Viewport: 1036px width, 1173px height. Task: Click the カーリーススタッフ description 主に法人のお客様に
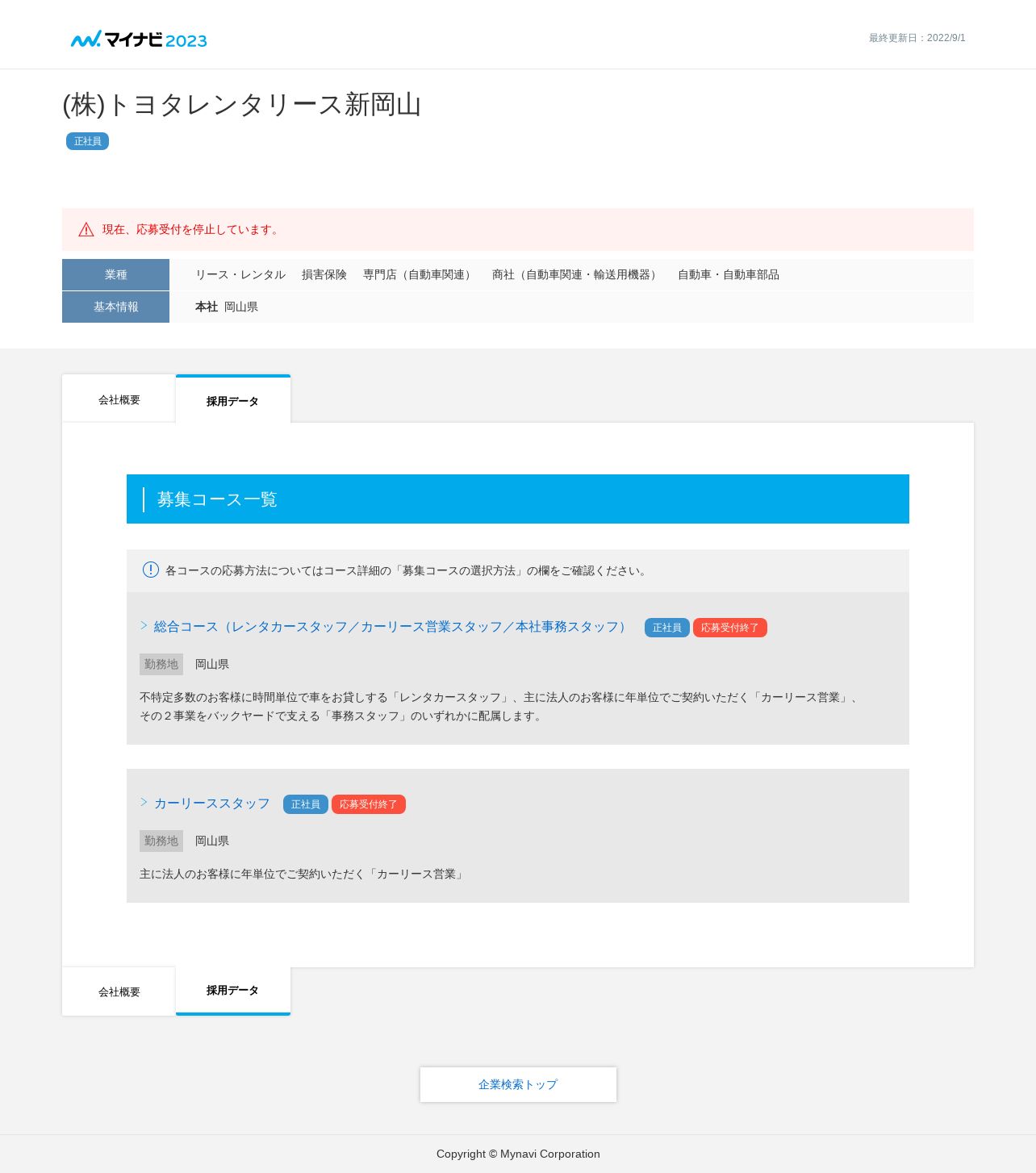303,875
